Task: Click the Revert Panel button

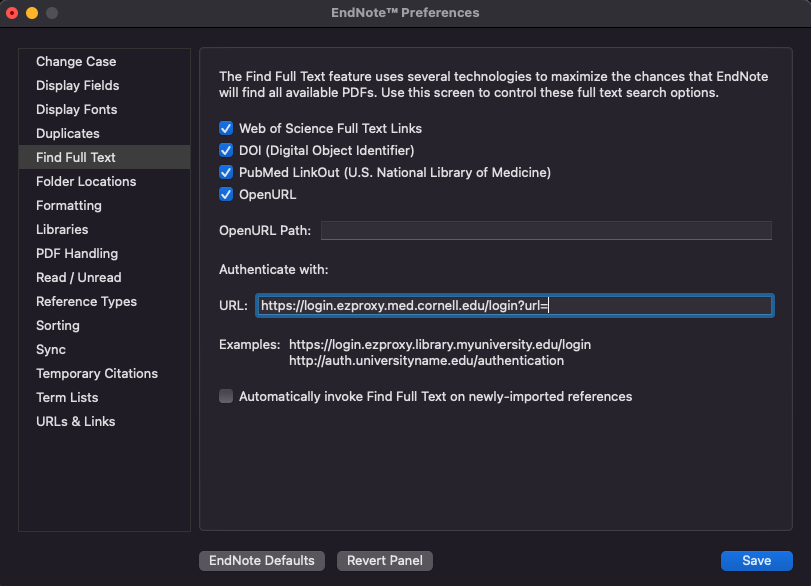Action: (x=385, y=561)
